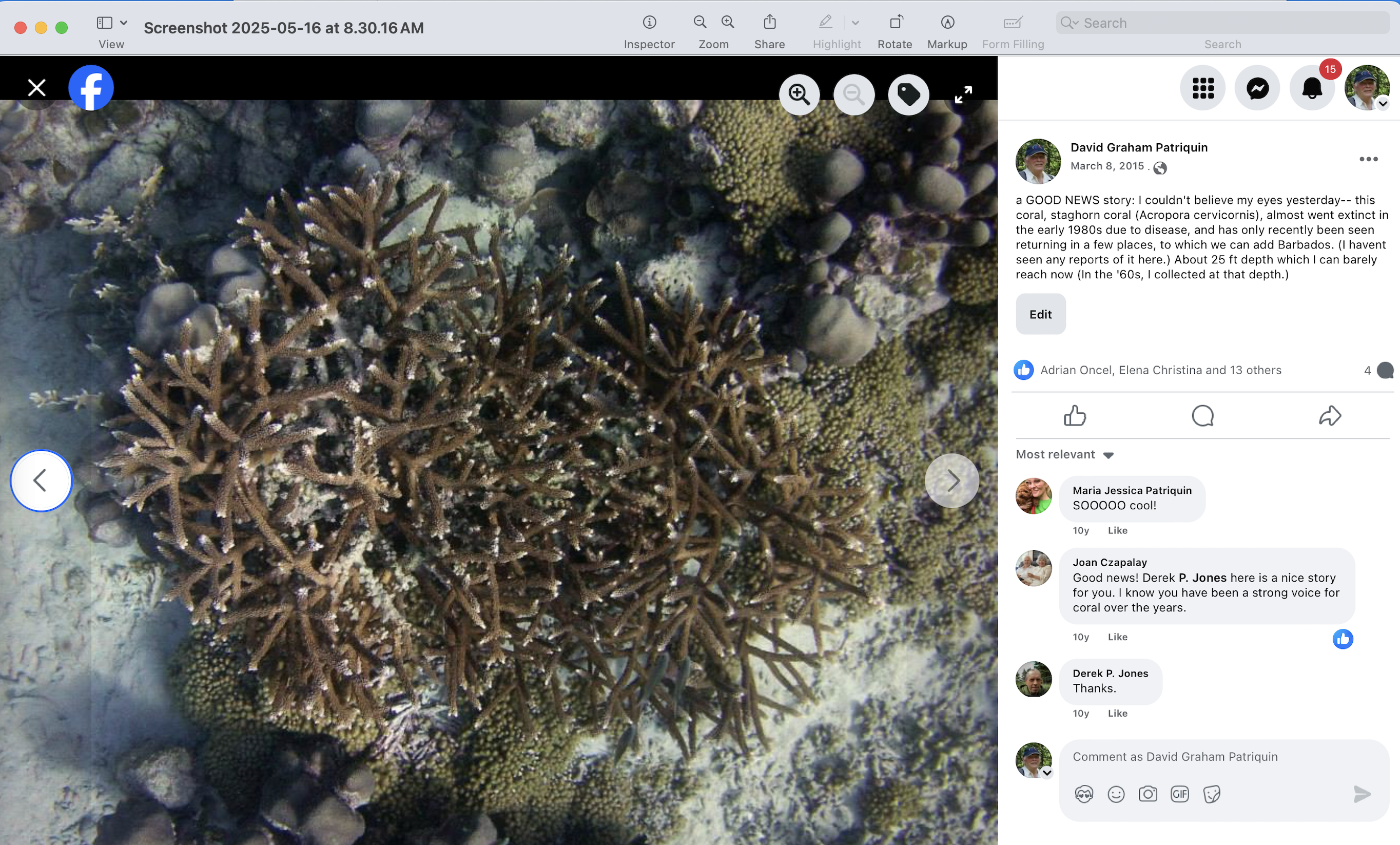Like the post with thumbs-up button
Image resolution: width=1400 pixels, height=845 pixels.
click(x=1075, y=415)
